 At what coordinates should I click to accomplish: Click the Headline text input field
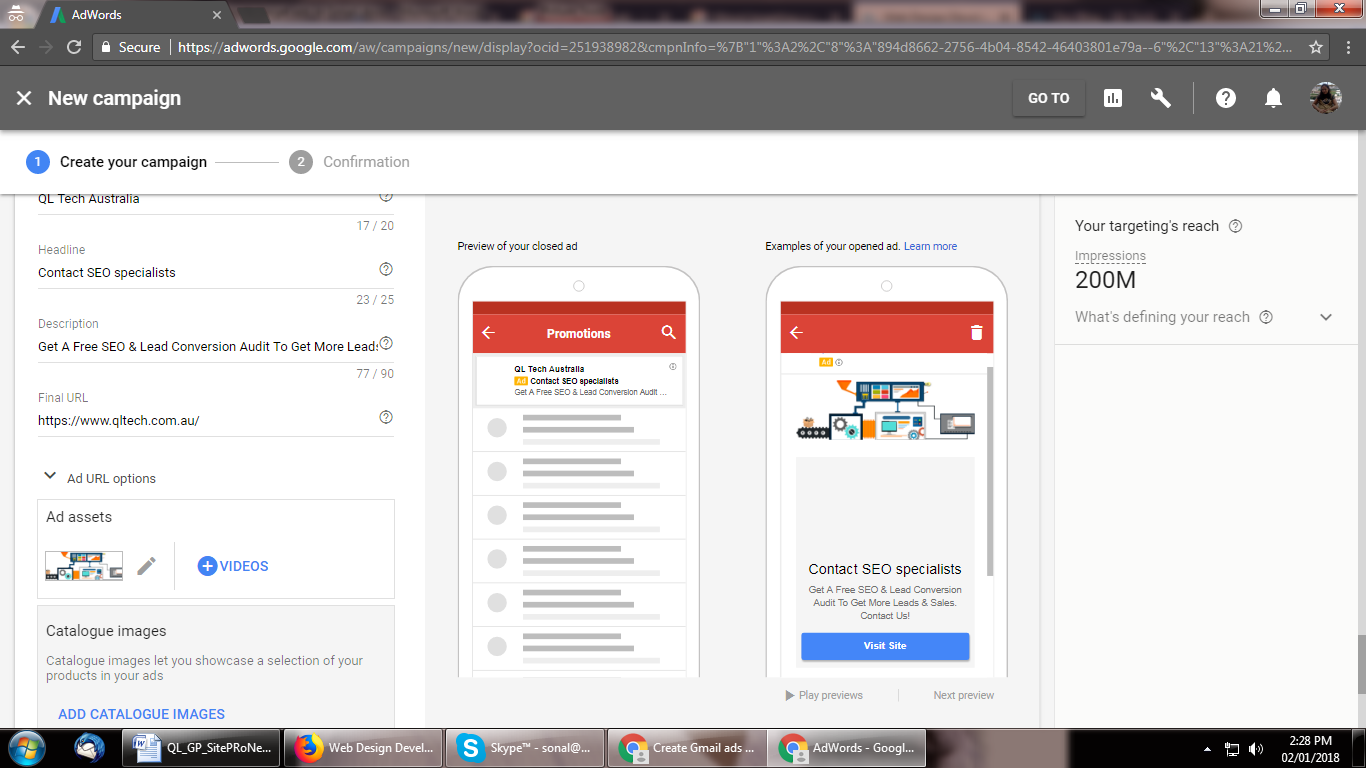tap(206, 273)
